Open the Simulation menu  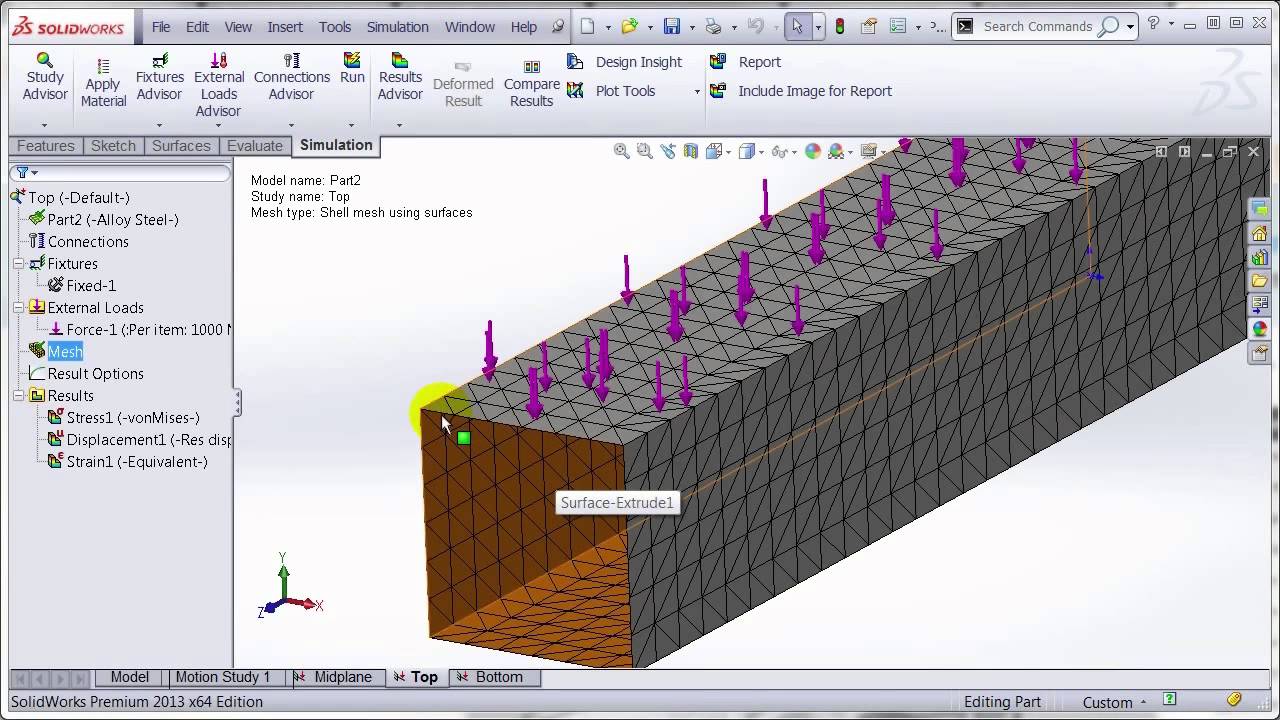[398, 27]
